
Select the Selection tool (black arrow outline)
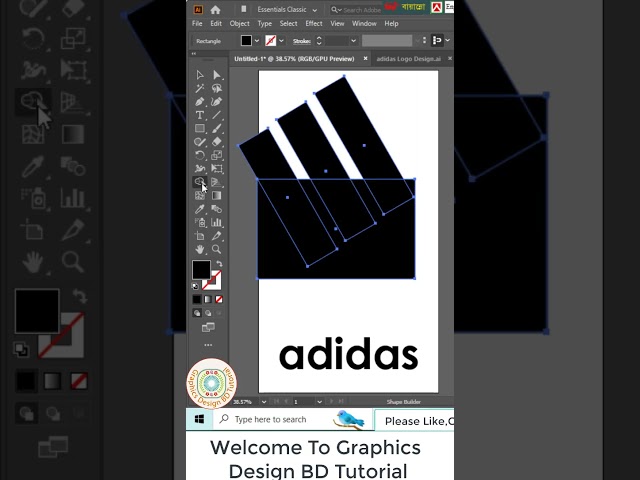tap(200, 75)
